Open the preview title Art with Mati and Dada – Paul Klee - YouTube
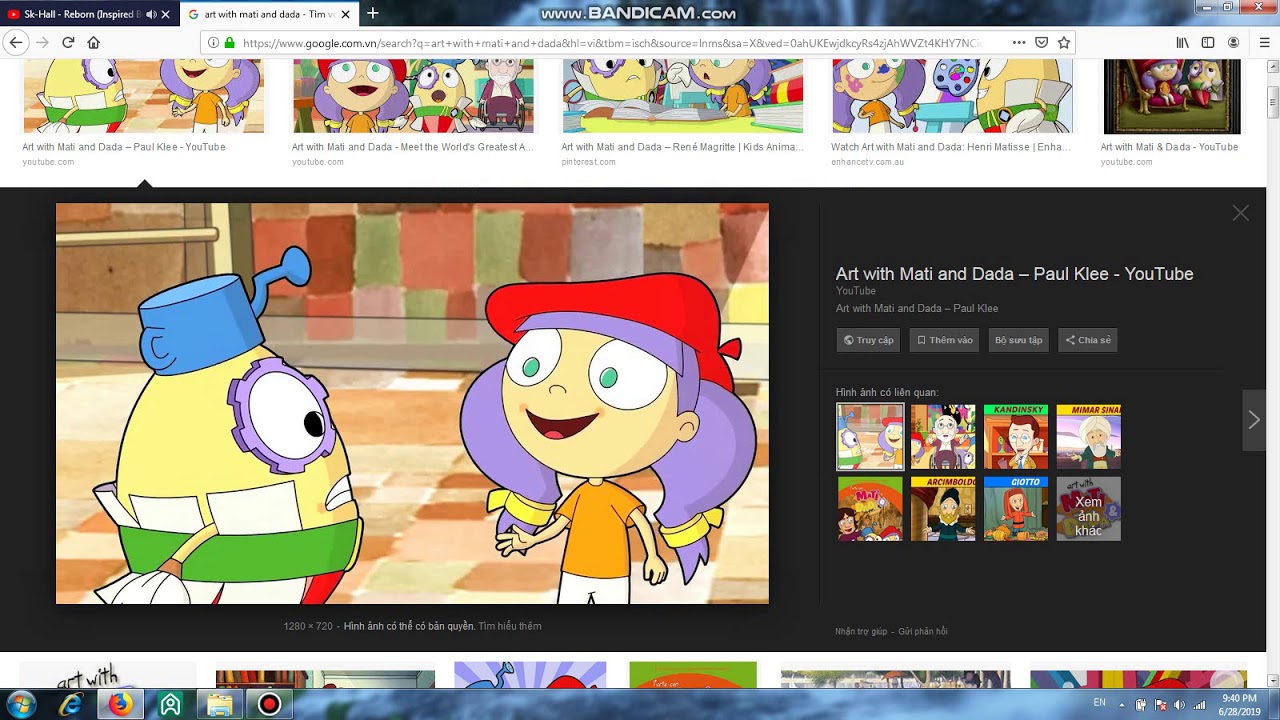This screenshot has height=720, width=1280. [1014, 274]
